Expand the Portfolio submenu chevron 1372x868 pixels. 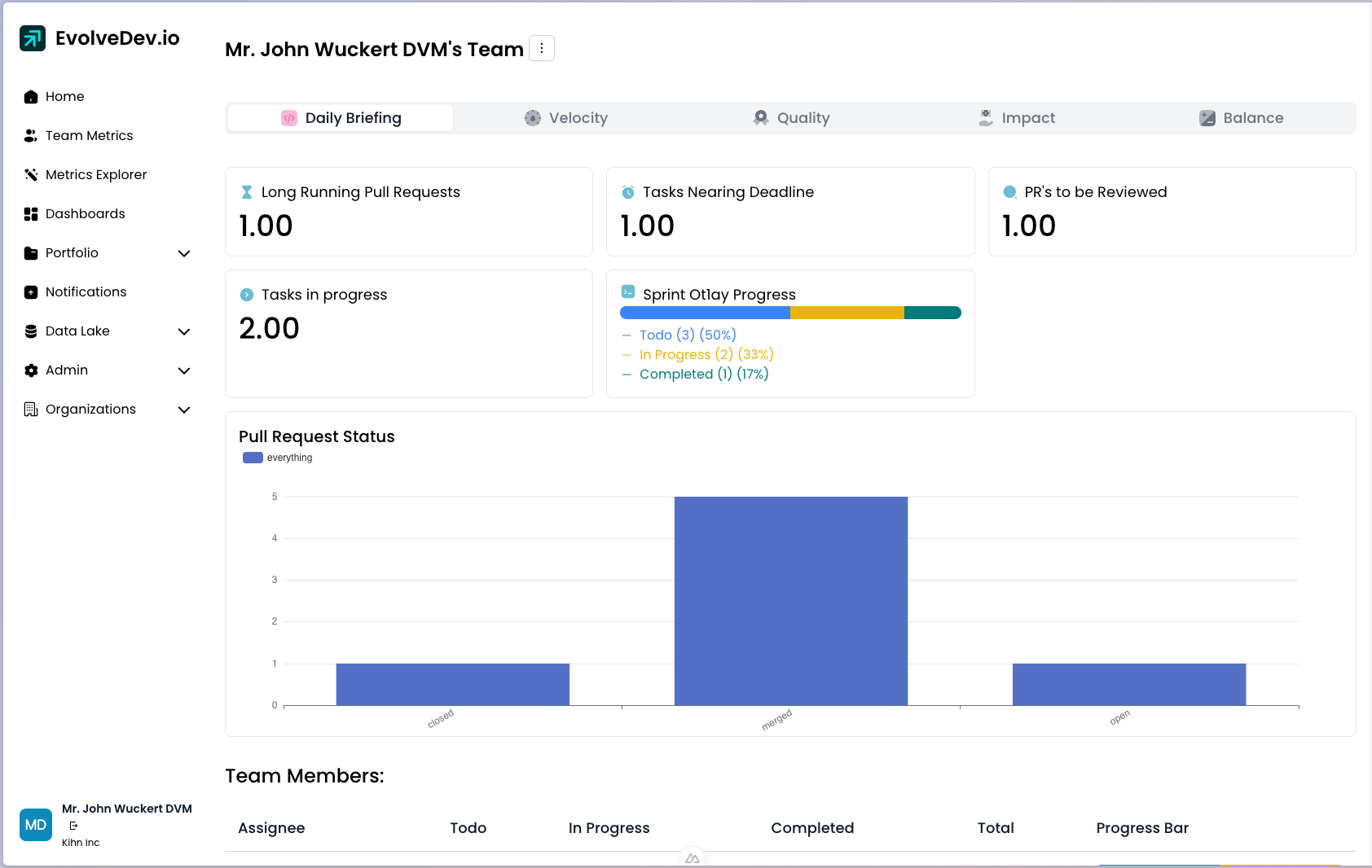point(184,253)
